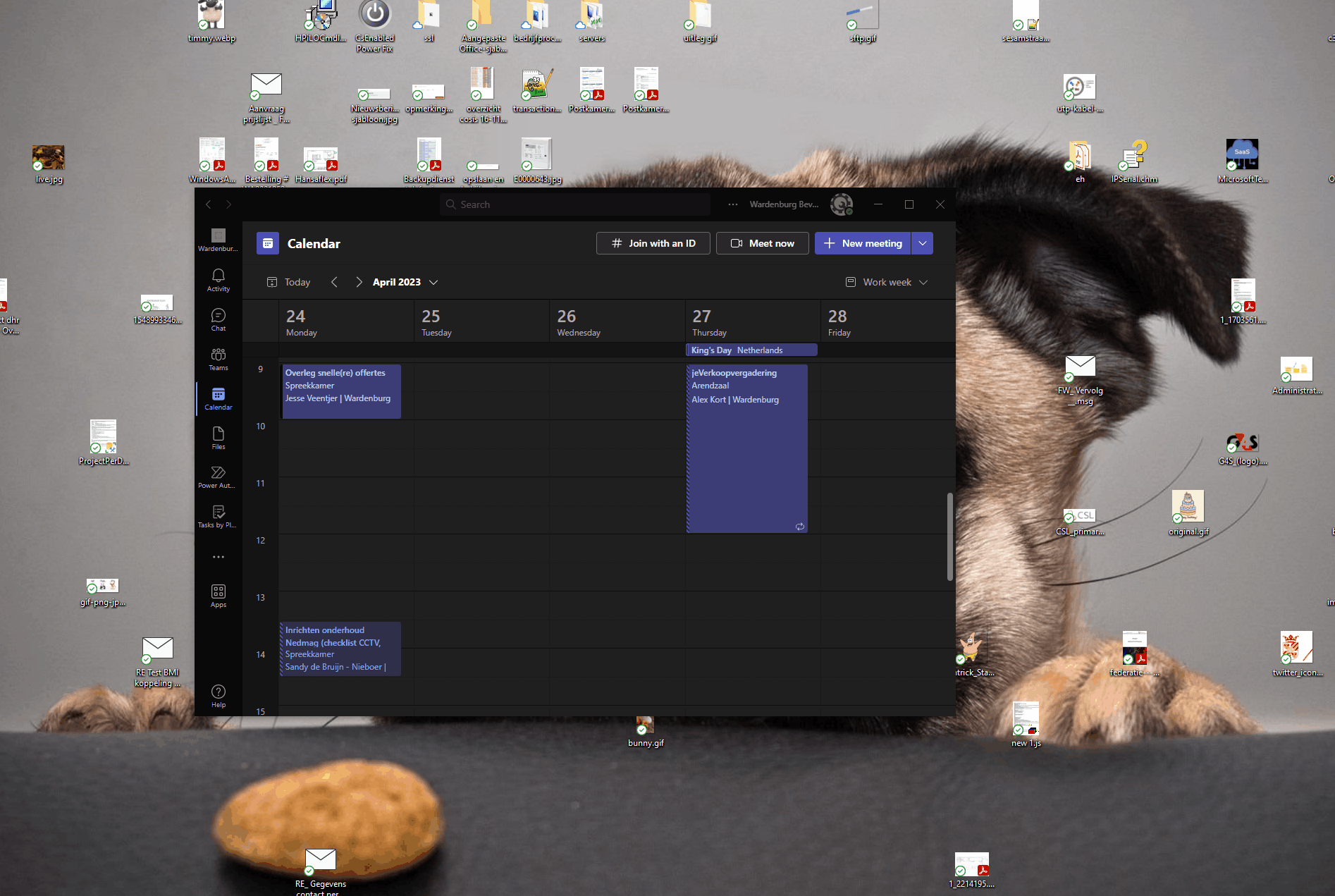1335x896 pixels.
Task: Select RE Test BMI koppeling mail file
Action: [x=157, y=661]
